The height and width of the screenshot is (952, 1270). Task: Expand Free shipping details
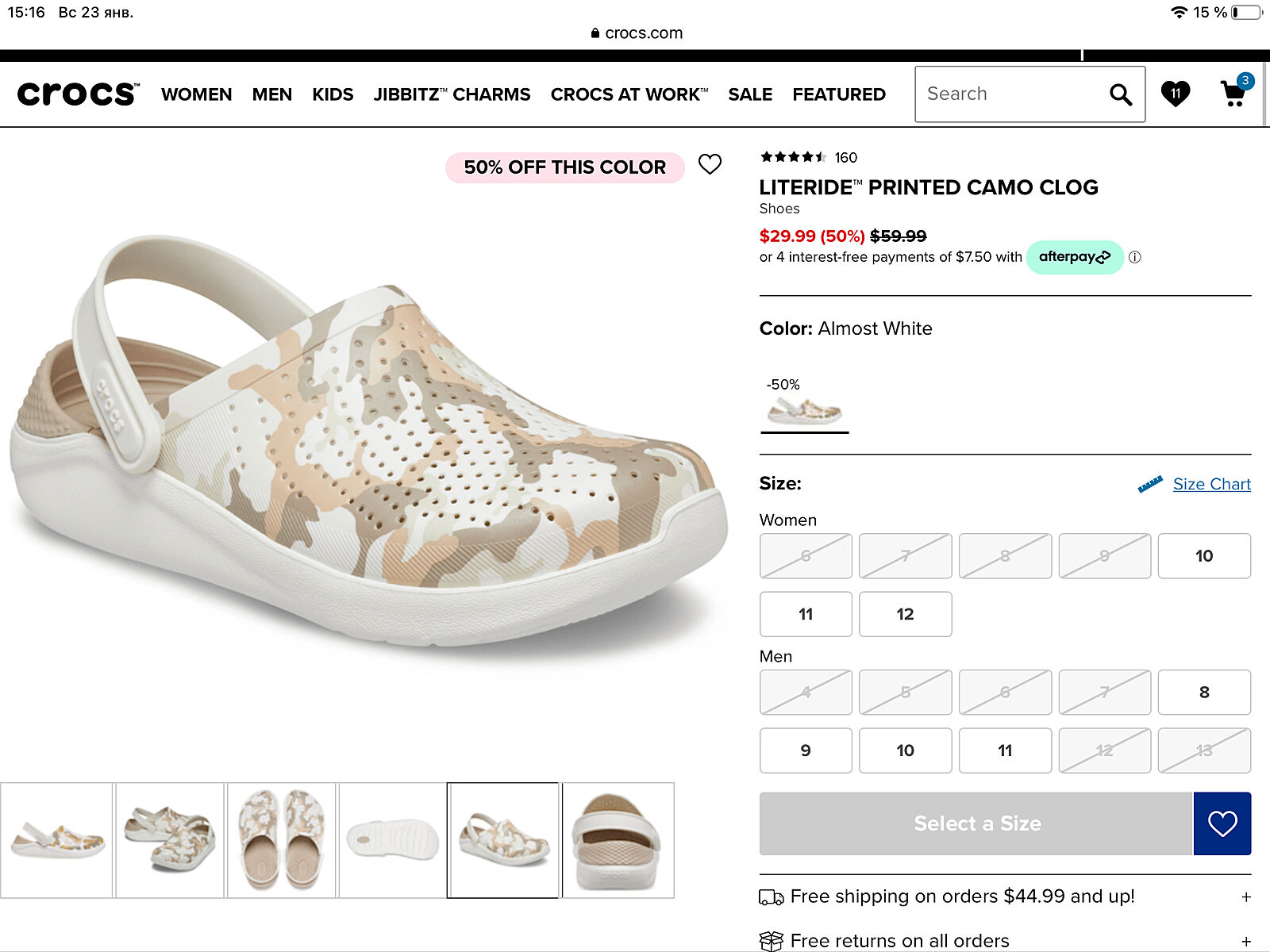point(1246,896)
